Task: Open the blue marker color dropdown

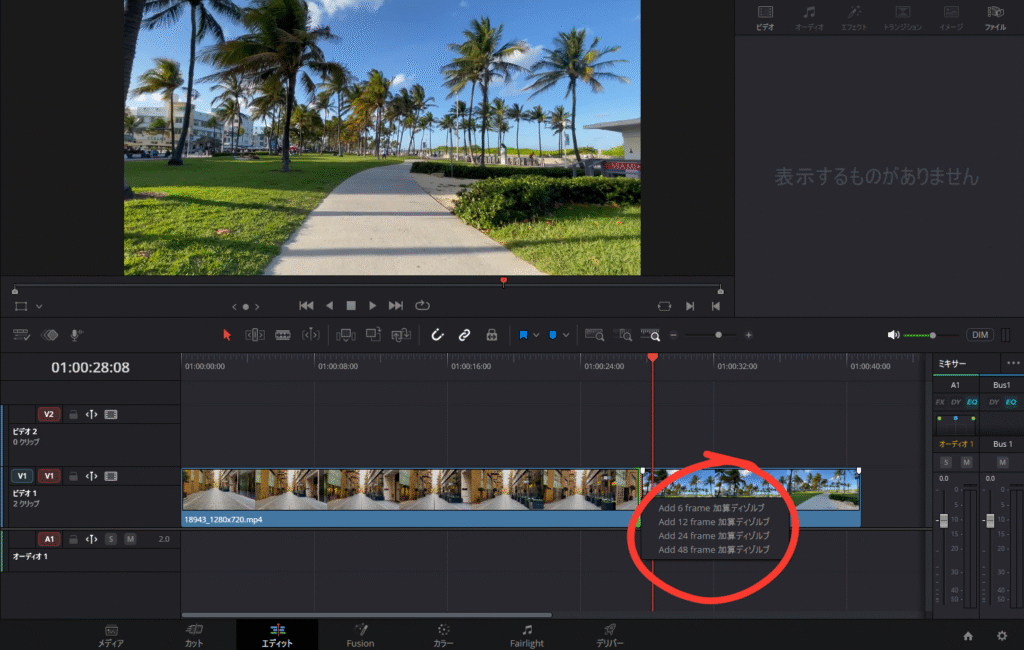Action: (566, 335)
